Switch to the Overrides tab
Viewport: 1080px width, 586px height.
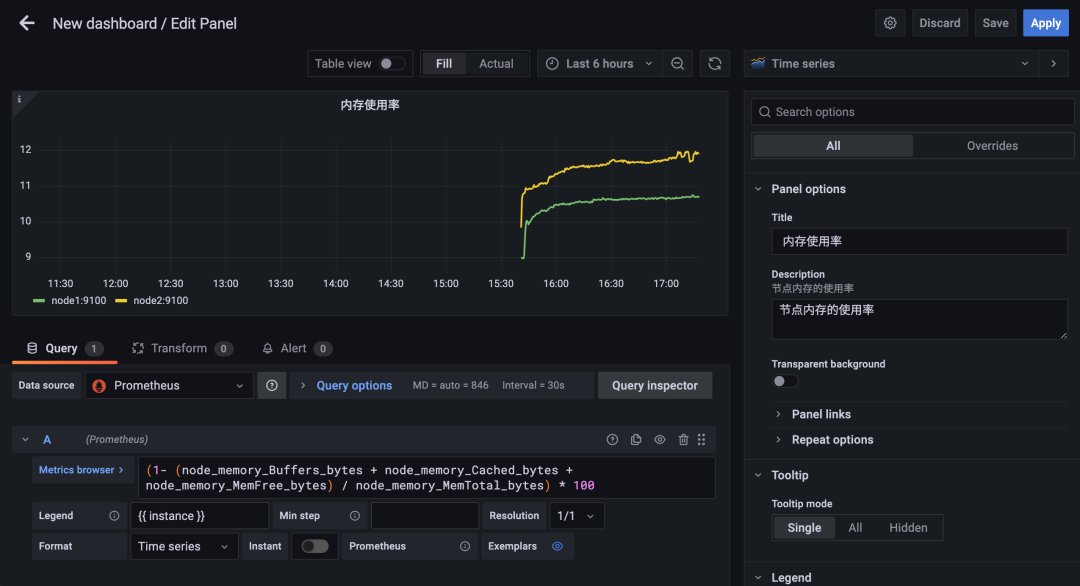pos(992,146)
